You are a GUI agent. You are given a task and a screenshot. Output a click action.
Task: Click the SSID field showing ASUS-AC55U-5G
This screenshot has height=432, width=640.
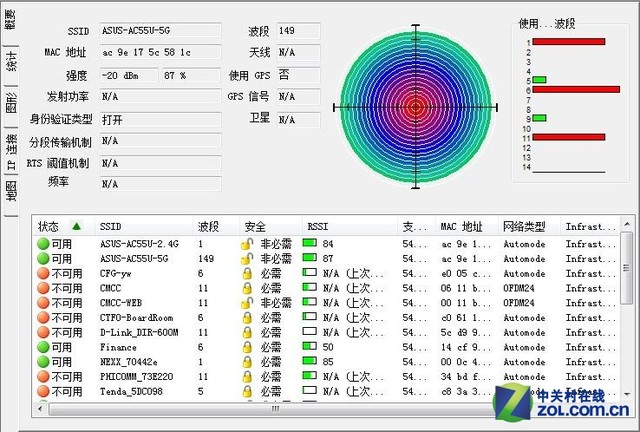point(160,31)
